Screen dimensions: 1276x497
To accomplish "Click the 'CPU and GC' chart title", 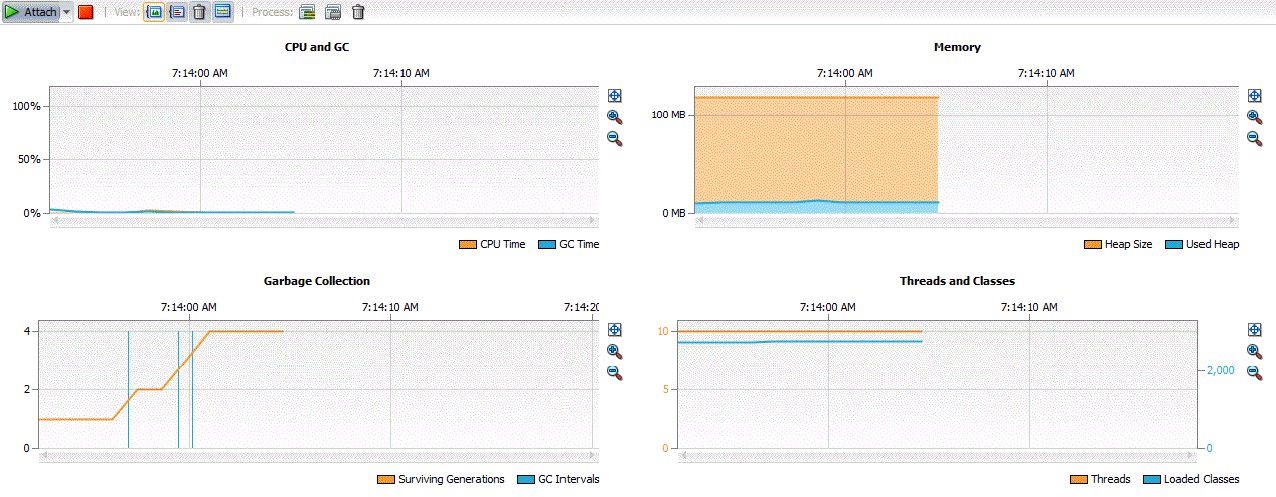I will pyautogui.click(x=317, y=47).
